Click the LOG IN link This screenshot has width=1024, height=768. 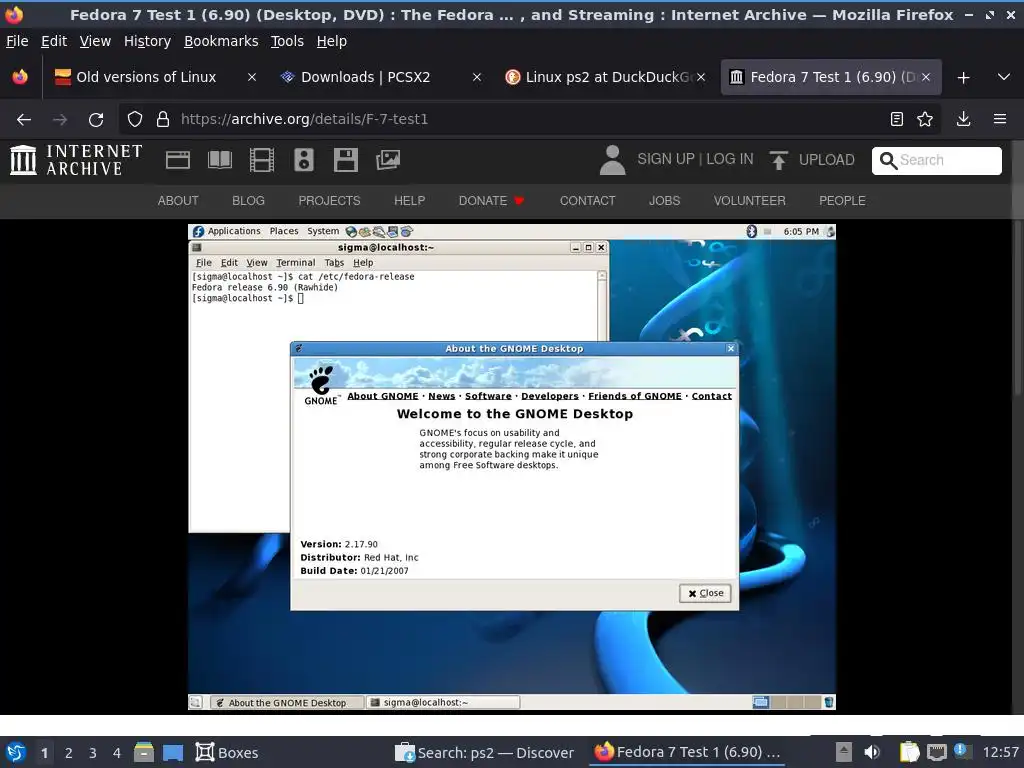click(x=729, y=159)
